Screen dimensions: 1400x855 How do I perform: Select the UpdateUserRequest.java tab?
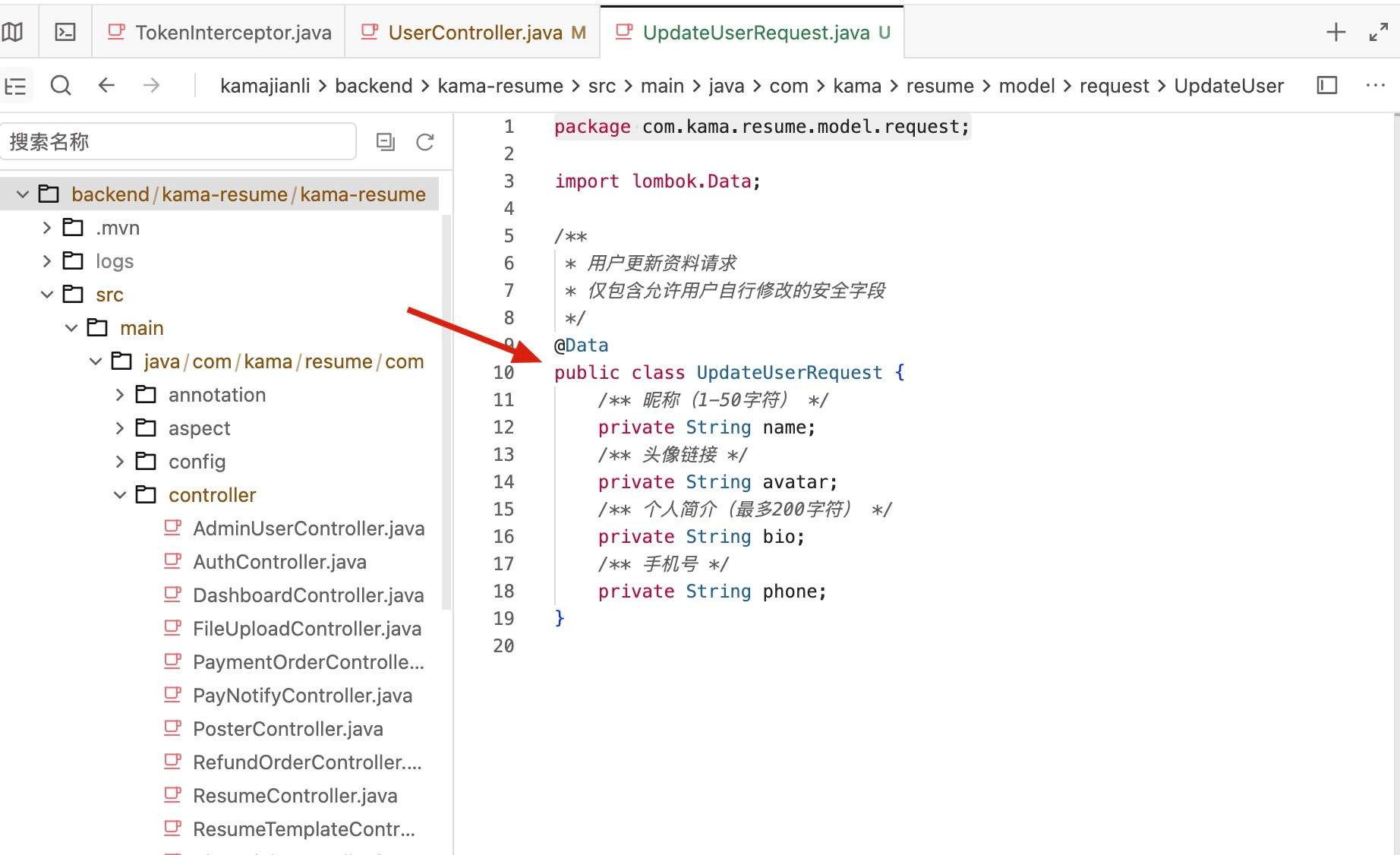pyautogui.click(x=752, y=32)
